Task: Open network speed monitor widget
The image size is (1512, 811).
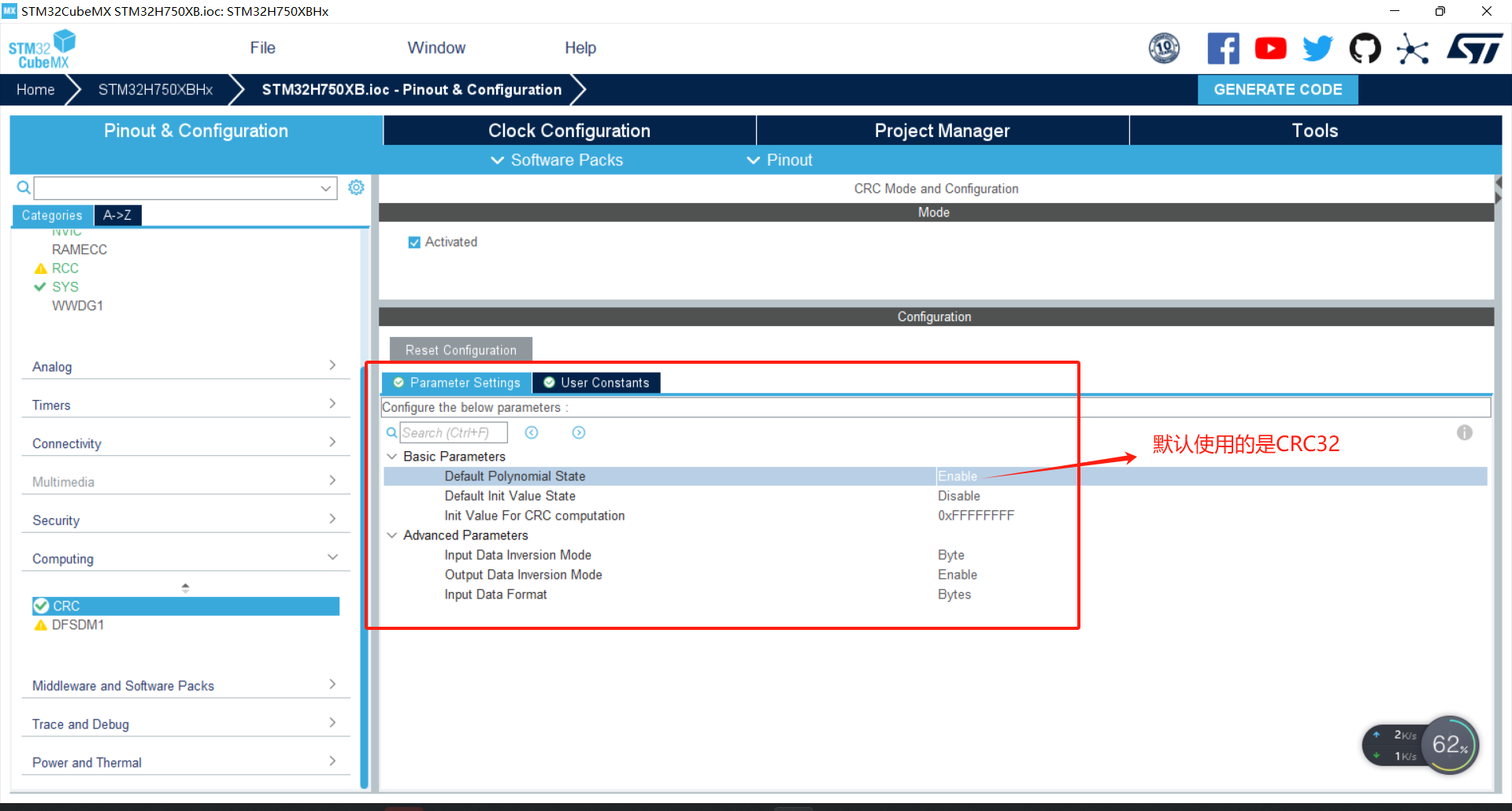Action: [1420, 745]
